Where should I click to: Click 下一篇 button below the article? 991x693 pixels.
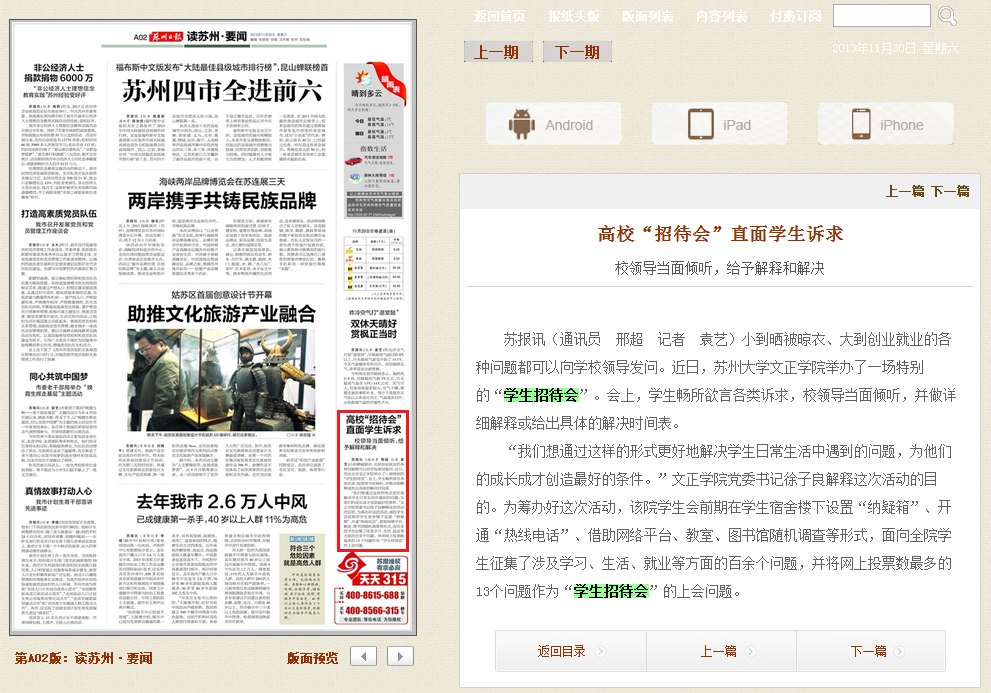[x=868, y=651]
